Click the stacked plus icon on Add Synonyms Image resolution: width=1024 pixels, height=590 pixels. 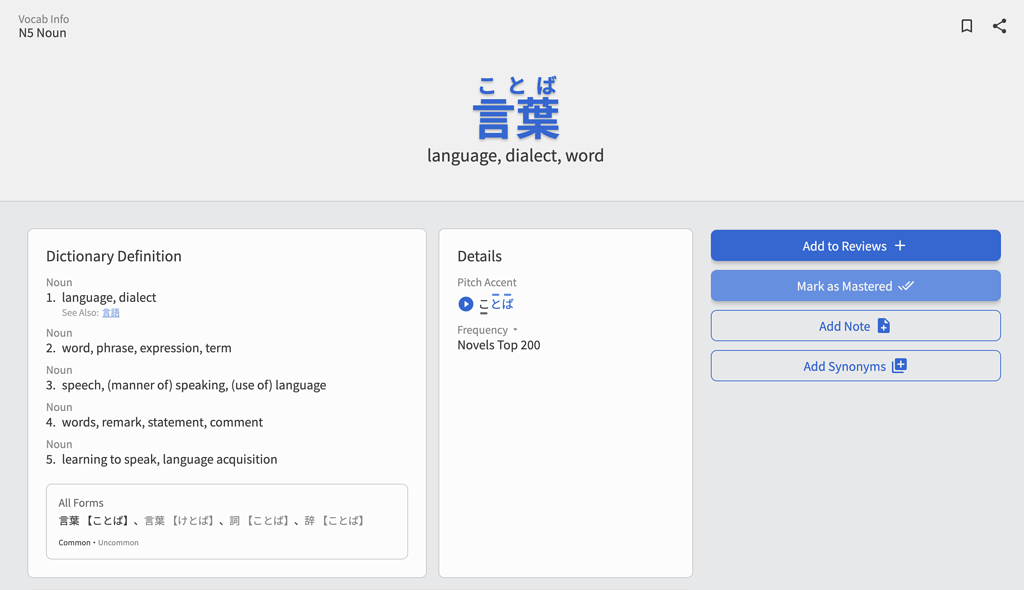899,366
